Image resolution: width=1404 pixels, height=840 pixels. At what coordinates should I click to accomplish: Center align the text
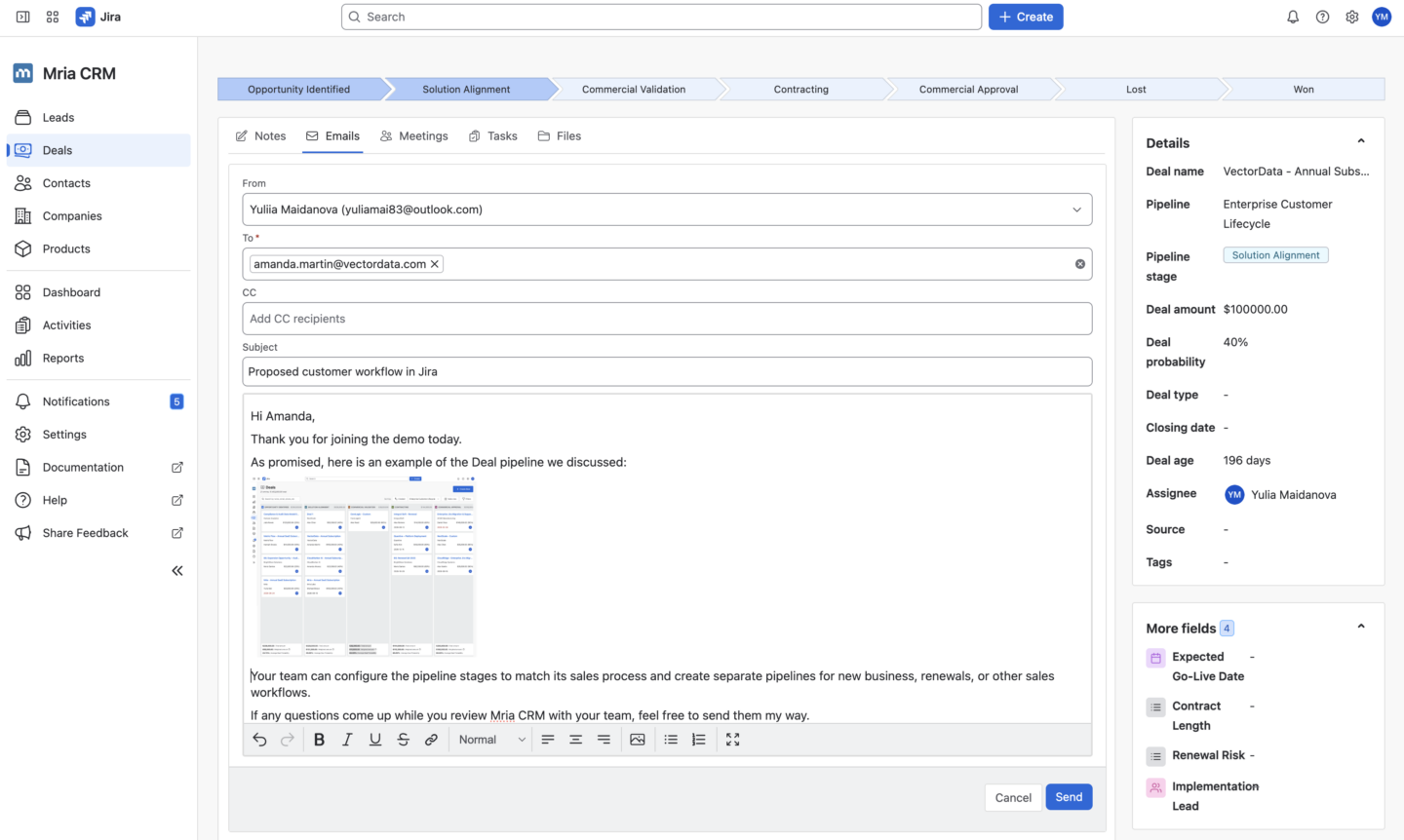576,740
